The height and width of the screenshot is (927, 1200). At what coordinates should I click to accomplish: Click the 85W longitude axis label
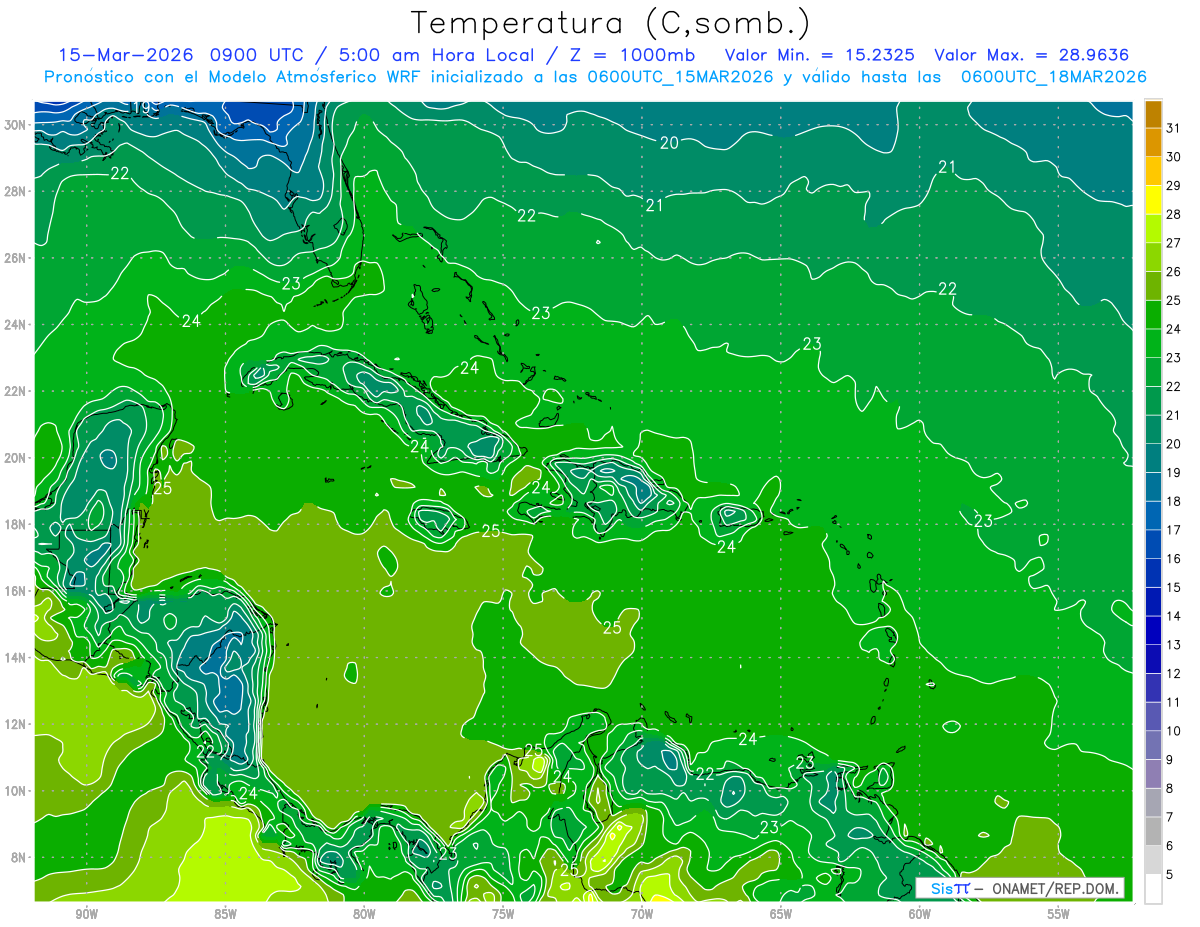225,914
